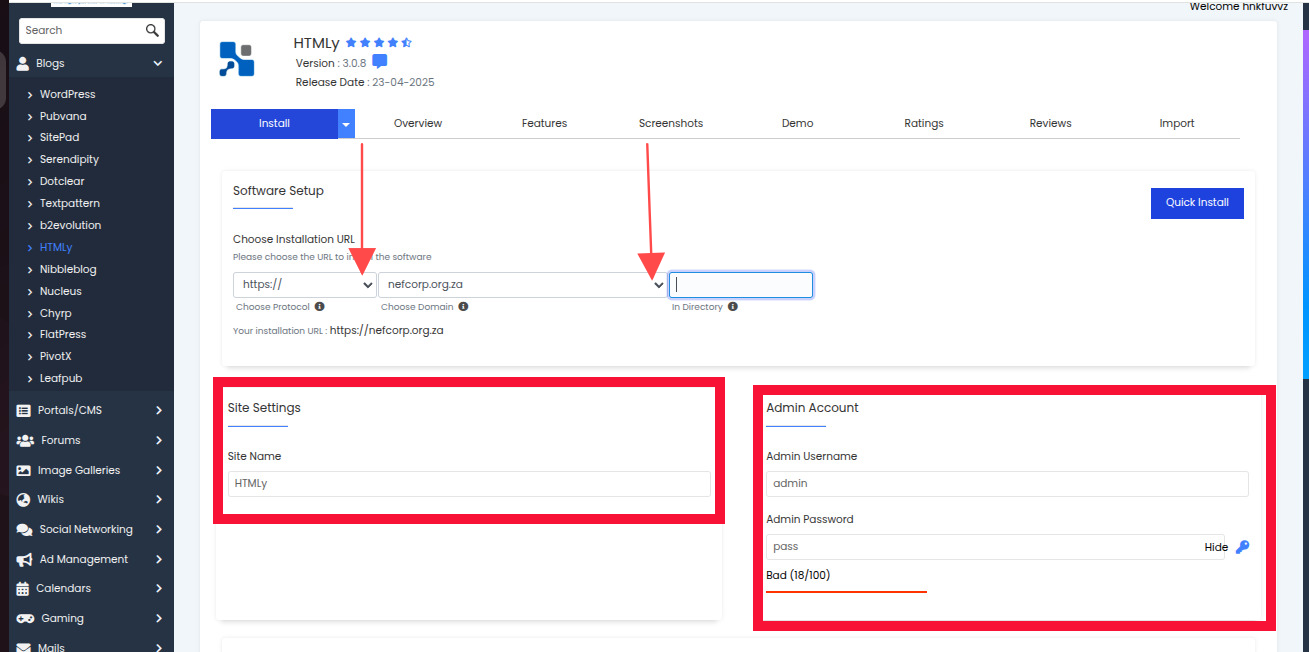This screenshot has height=652, width=1309.
Task: Click the Calendars icon
Action: [x=23, y=588]
